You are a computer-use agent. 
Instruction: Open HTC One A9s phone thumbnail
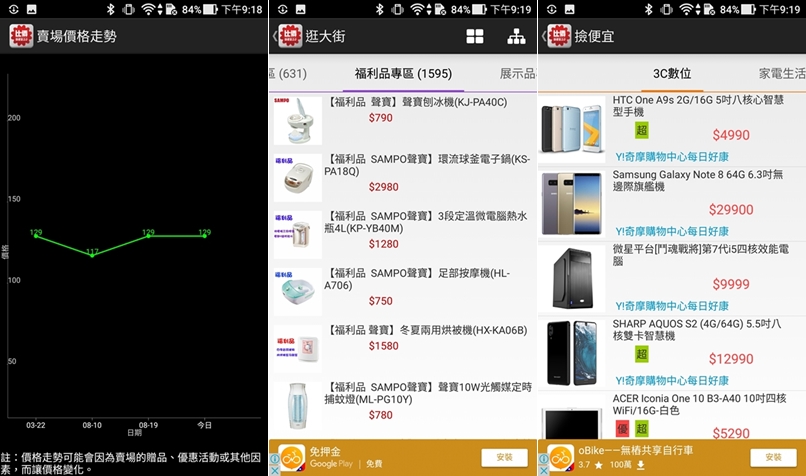click(x=572, y=129)
